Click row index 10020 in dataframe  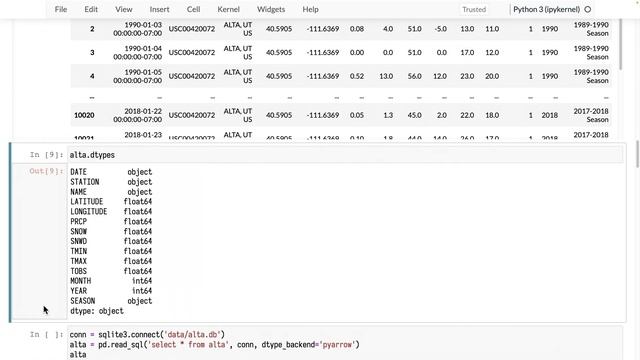coord(84,116)
